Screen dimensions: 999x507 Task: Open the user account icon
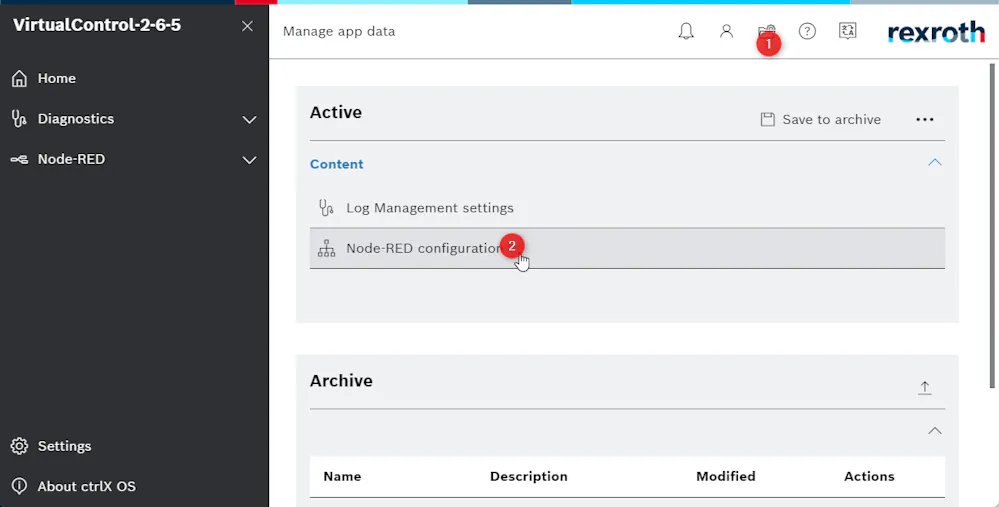726,31
